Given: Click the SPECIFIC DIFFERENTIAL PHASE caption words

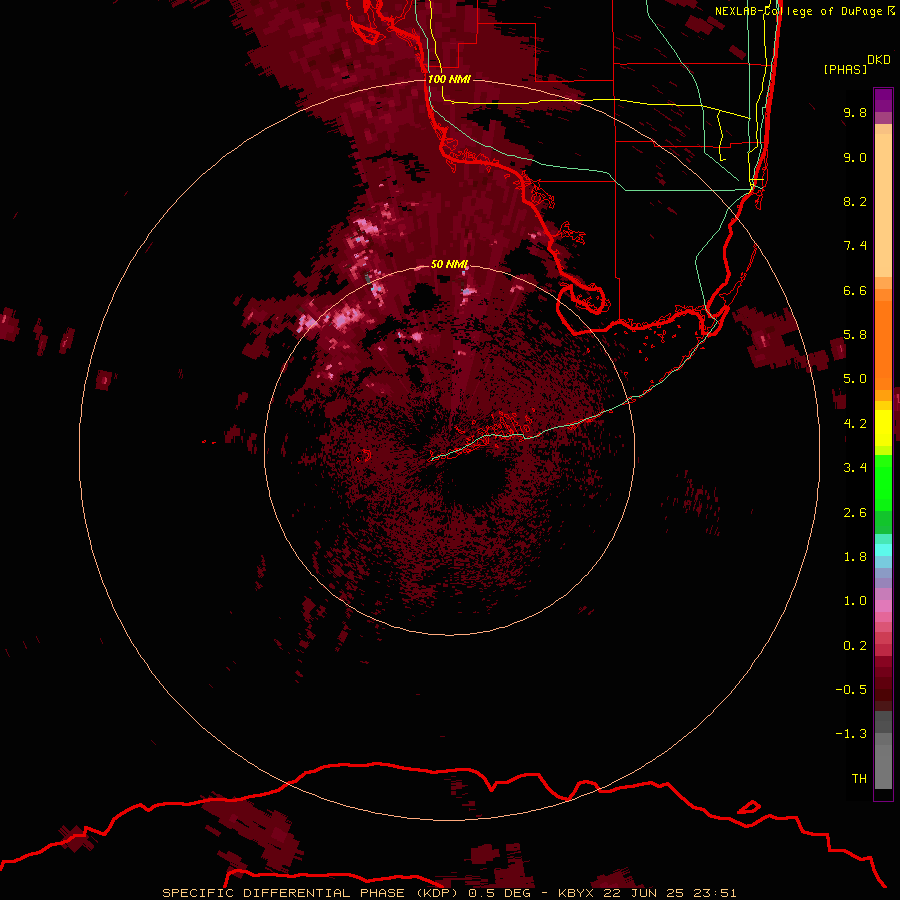Looking at the screenshot, I should click(x=284, y=893).
